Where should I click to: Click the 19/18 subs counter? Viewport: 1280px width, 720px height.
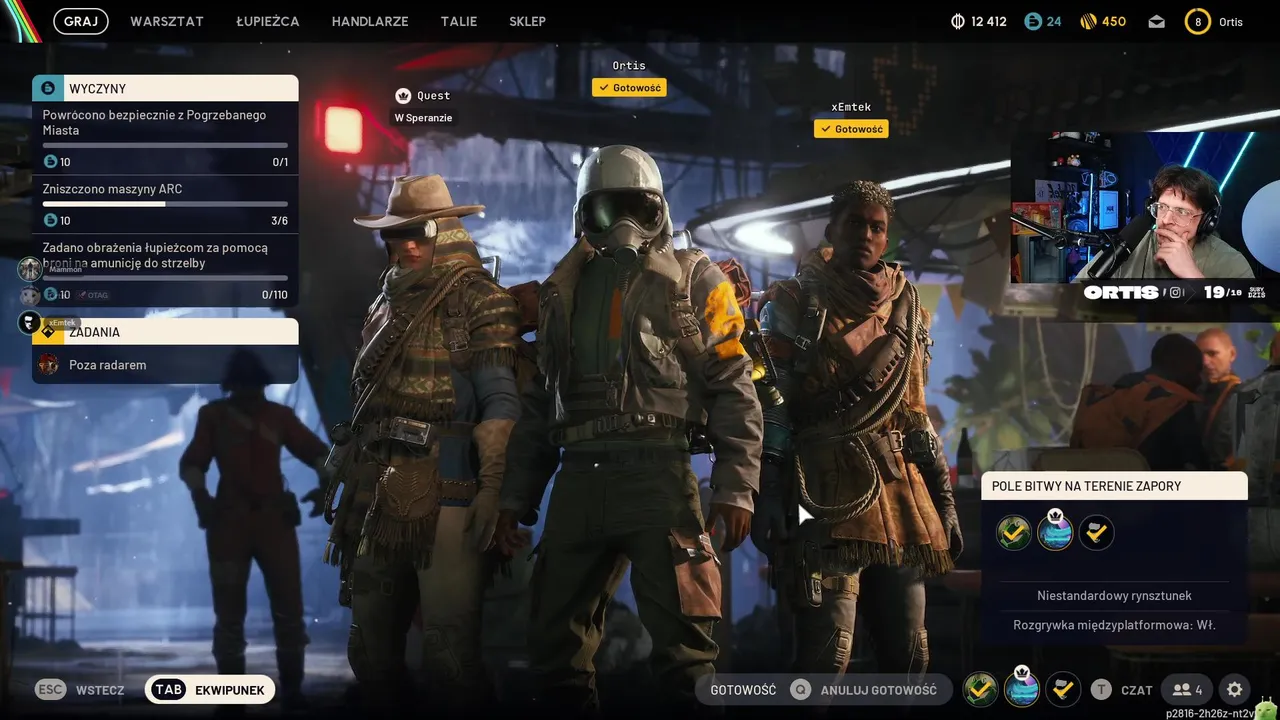click(1221, 293)
